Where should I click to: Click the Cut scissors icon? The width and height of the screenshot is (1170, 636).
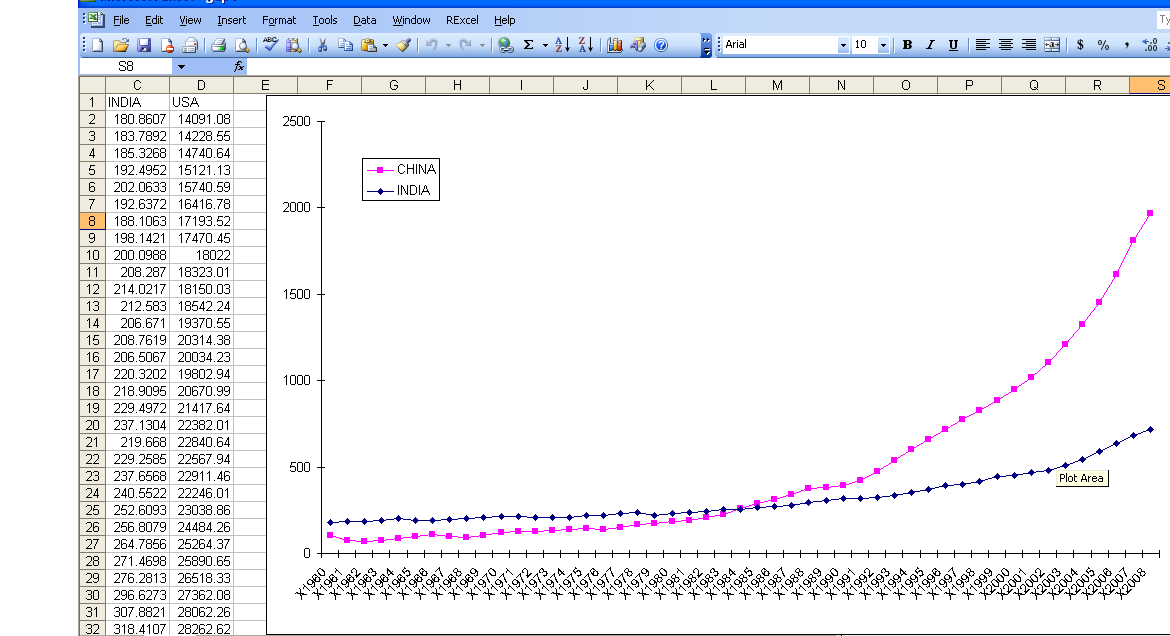[323, 45]
